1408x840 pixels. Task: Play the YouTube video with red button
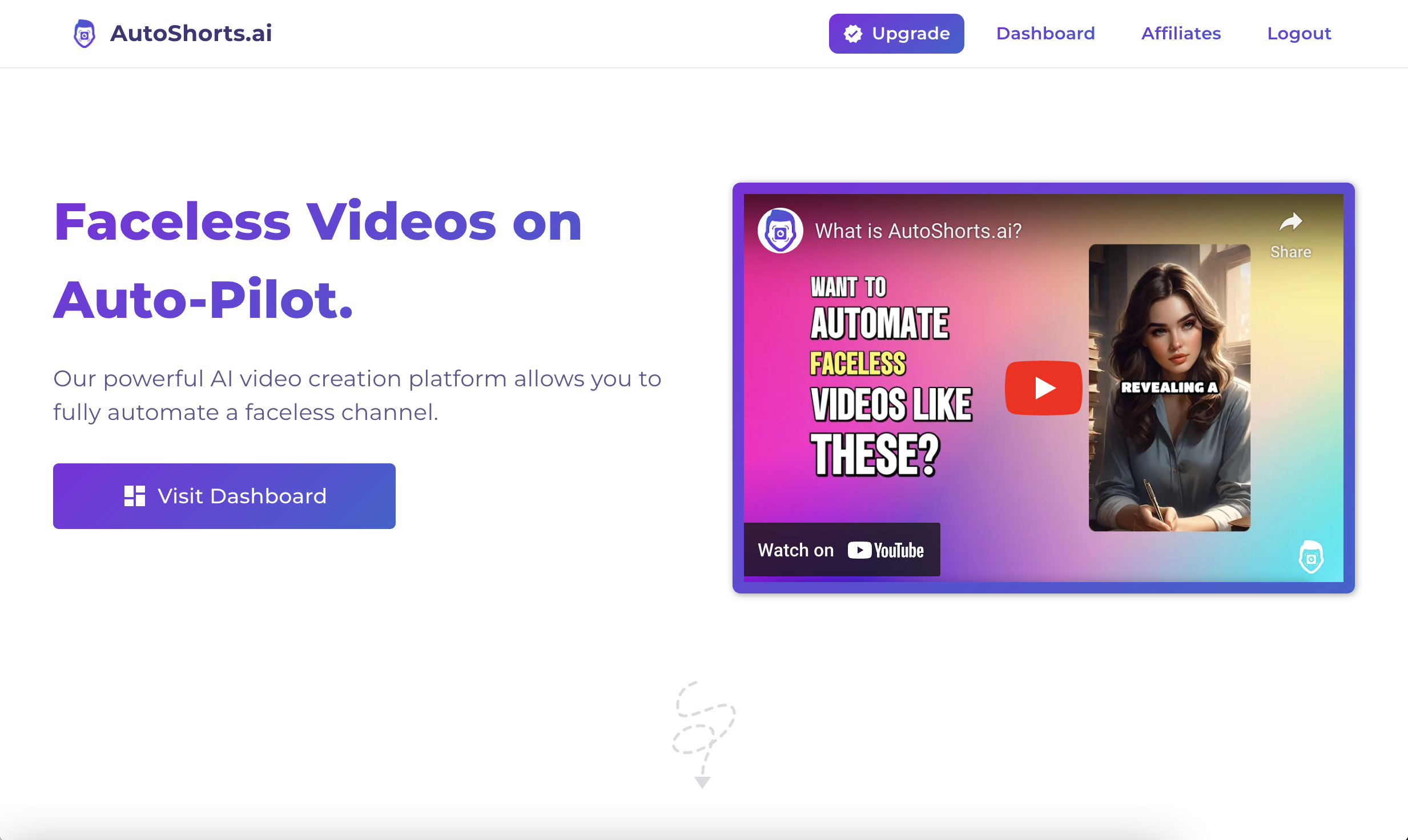point(1043,388)
